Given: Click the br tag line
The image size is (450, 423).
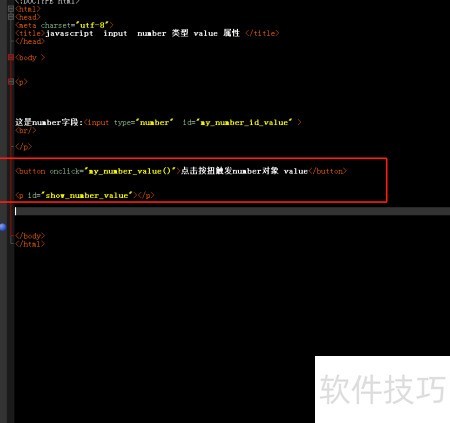Looking at the screenshot, I should click(x=26, y=131).
